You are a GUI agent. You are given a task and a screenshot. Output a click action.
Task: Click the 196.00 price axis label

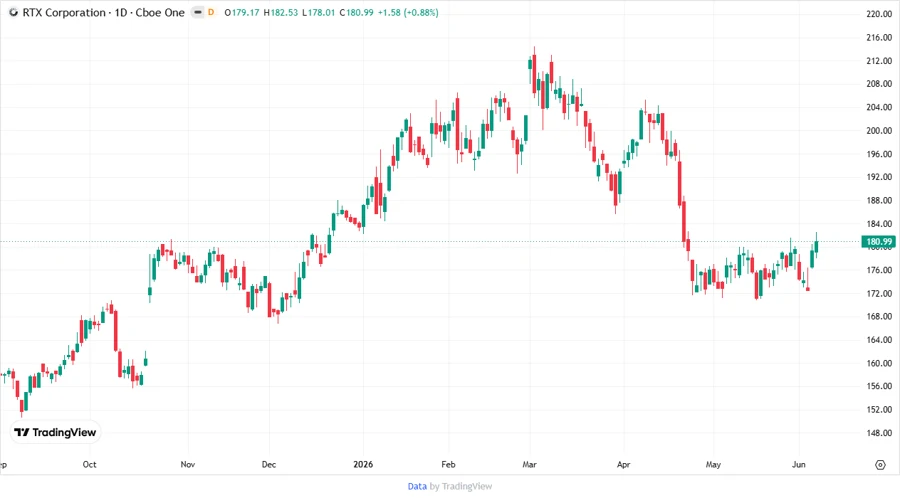tap(879, 154)
